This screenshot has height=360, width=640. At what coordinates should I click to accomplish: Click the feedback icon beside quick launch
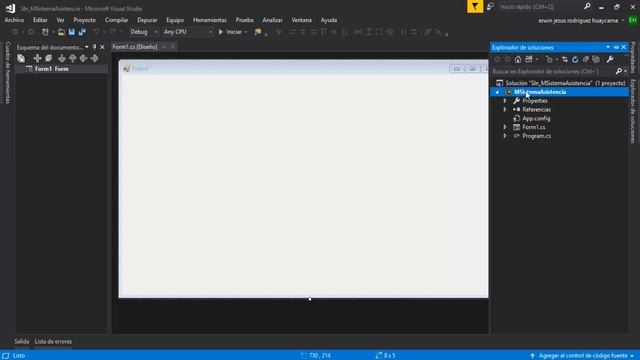(x=490, y=7)
